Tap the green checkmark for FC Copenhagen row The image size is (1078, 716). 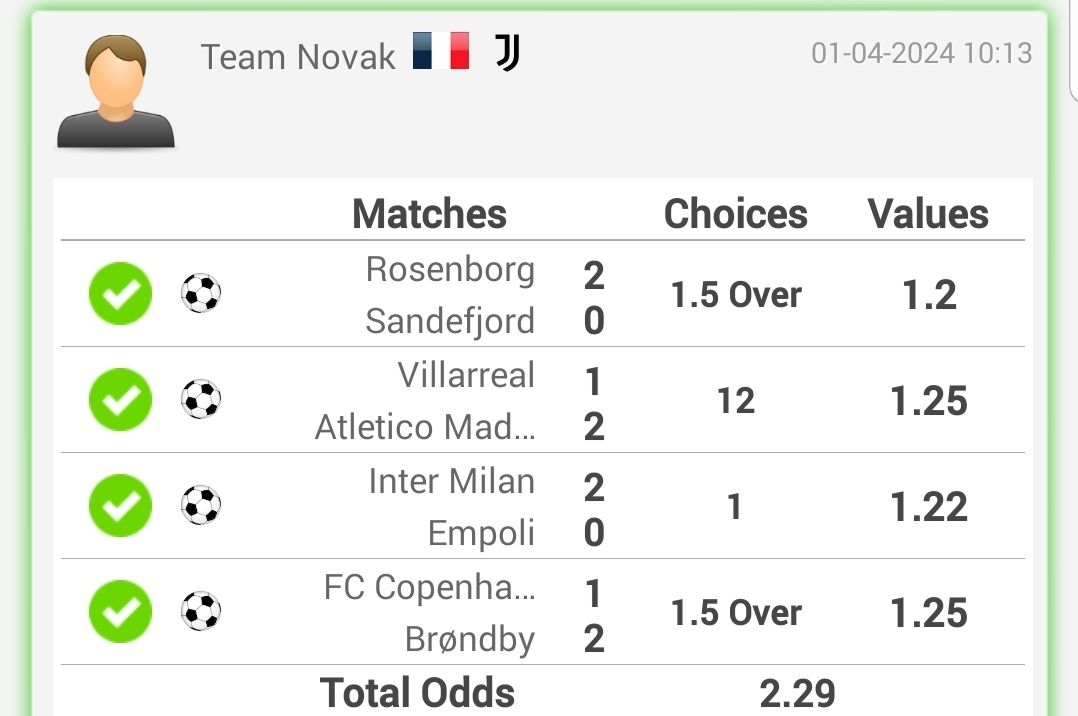(120, 611)
